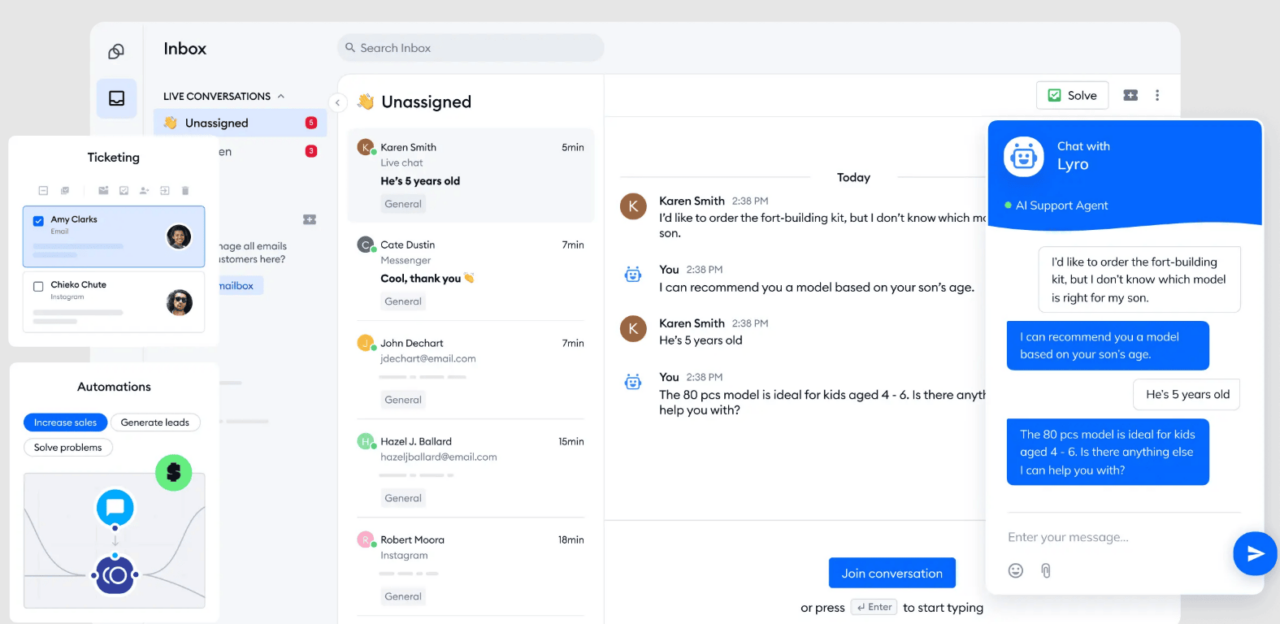The width and height of the screenshot is (1280, 624).
Task: Uncheck the Amy Clarks ticket checkbox
Action: pos(40,219)
